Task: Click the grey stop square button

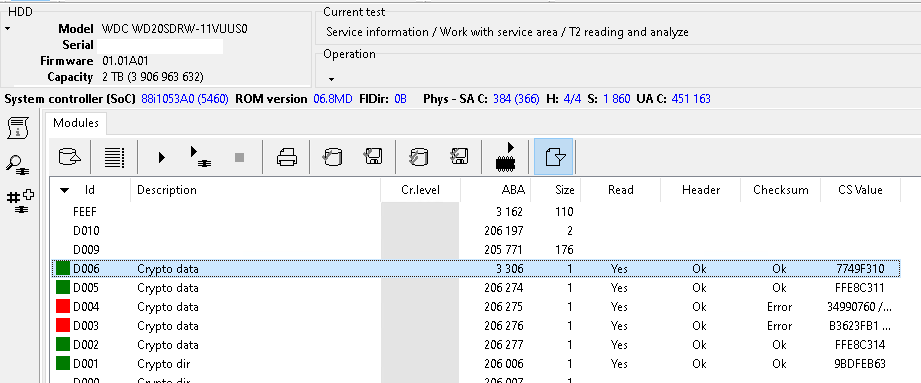Action: pos(239,157)
